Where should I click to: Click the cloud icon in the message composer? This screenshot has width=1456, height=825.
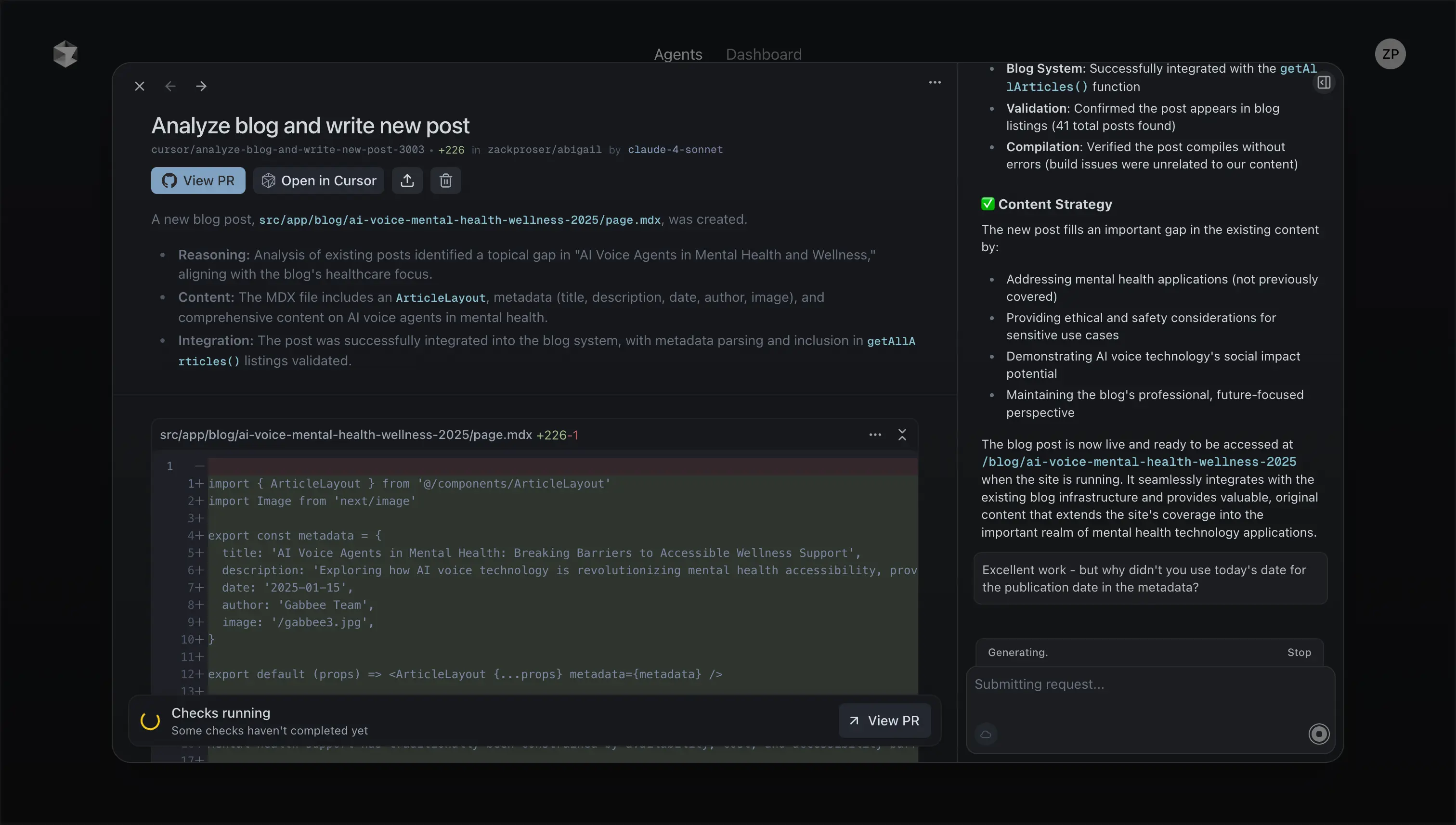tap(986, 734)
